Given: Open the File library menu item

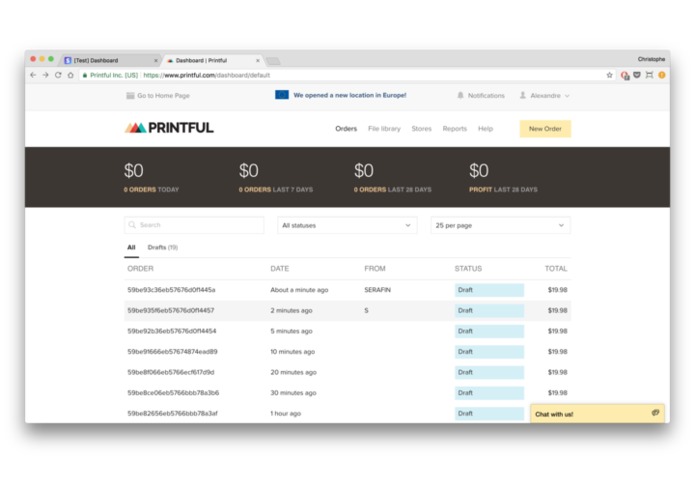Looking at the screenshot, I should [x=384, y=129].
